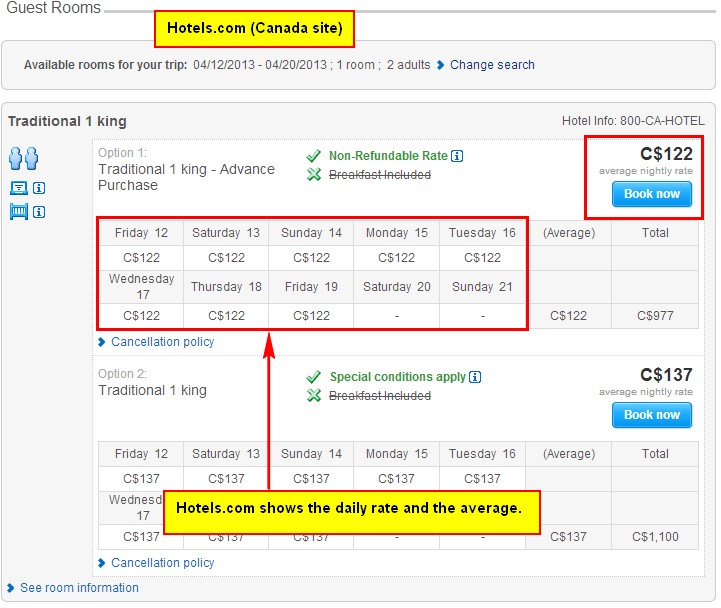Click trip dates 04/12/2013 - 04/20/2013
This screenshot has width=721, height=608.
[260, 65]
